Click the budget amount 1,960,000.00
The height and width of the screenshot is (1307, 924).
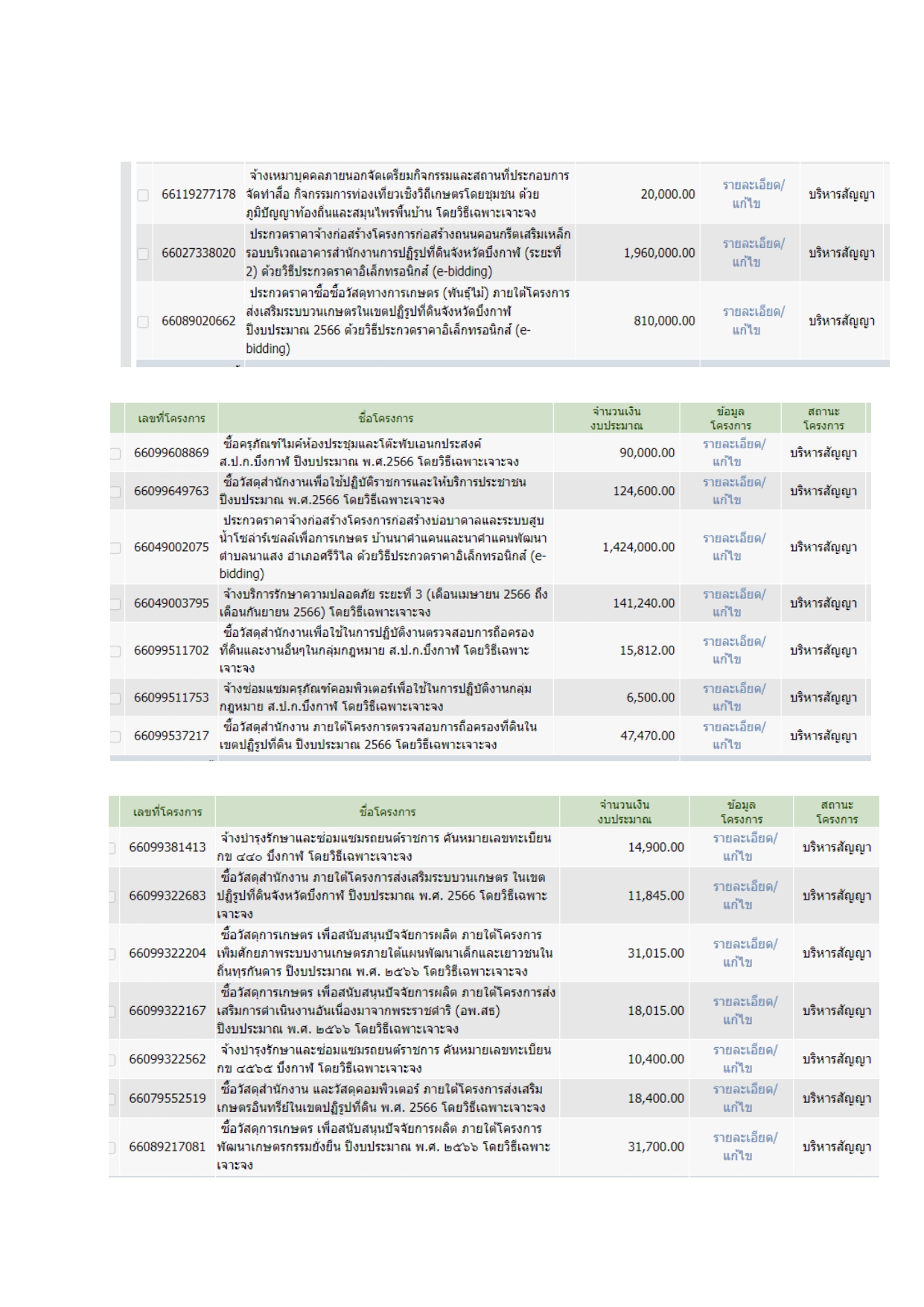pos(660,253)
